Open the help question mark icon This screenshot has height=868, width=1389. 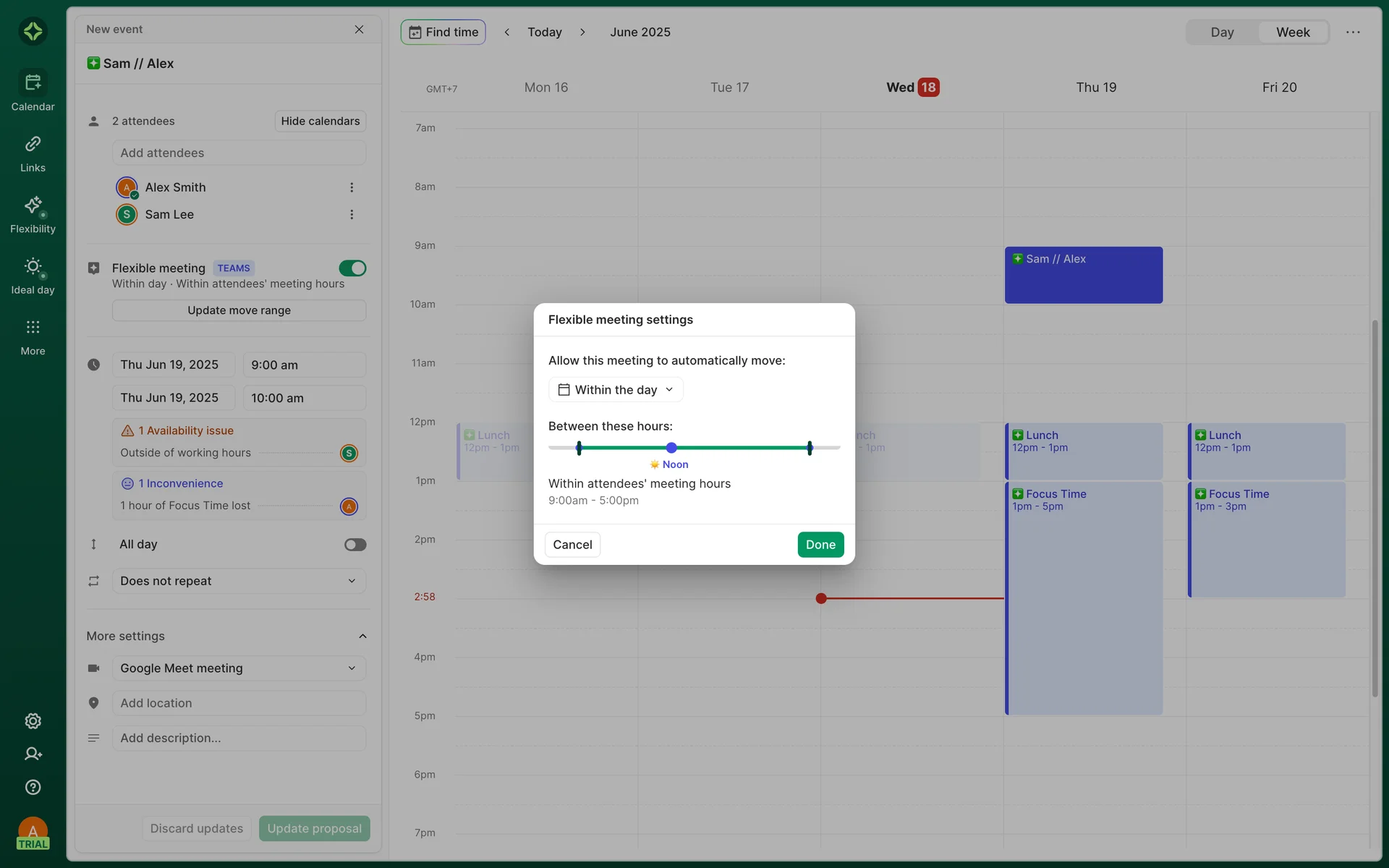click(x=33, y=787)
